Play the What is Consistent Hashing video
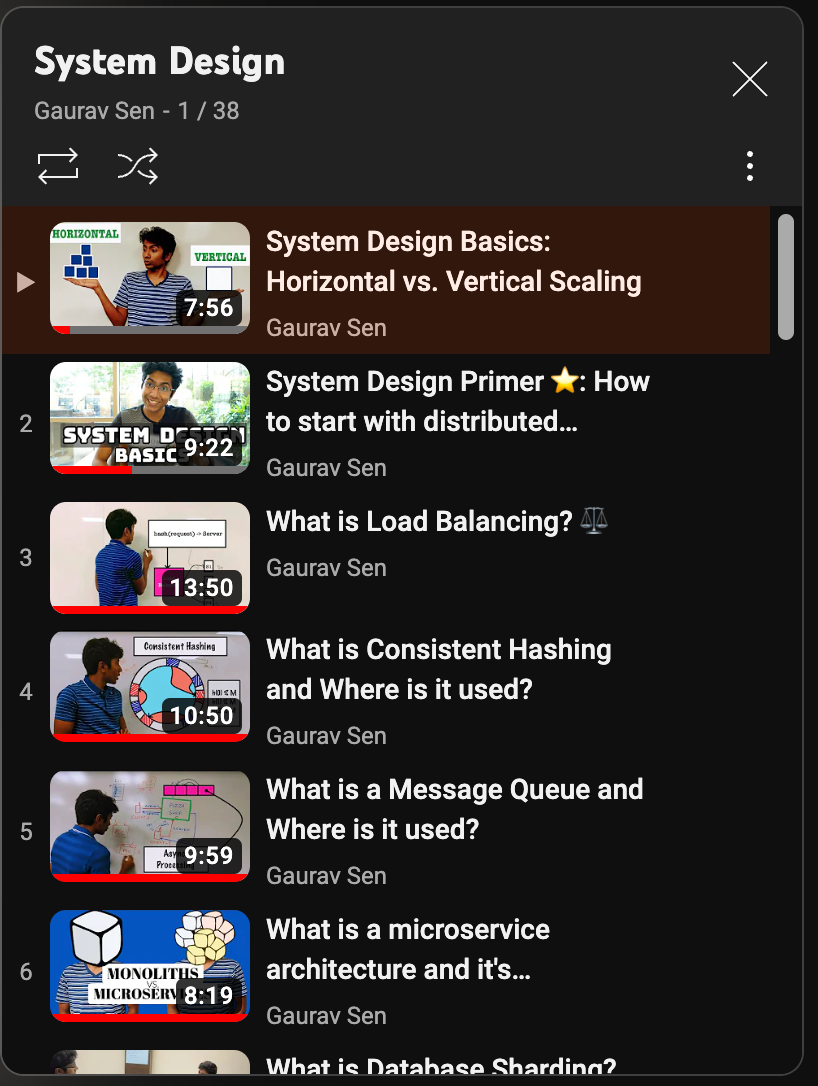818x1086 pixels. [438, 670]
